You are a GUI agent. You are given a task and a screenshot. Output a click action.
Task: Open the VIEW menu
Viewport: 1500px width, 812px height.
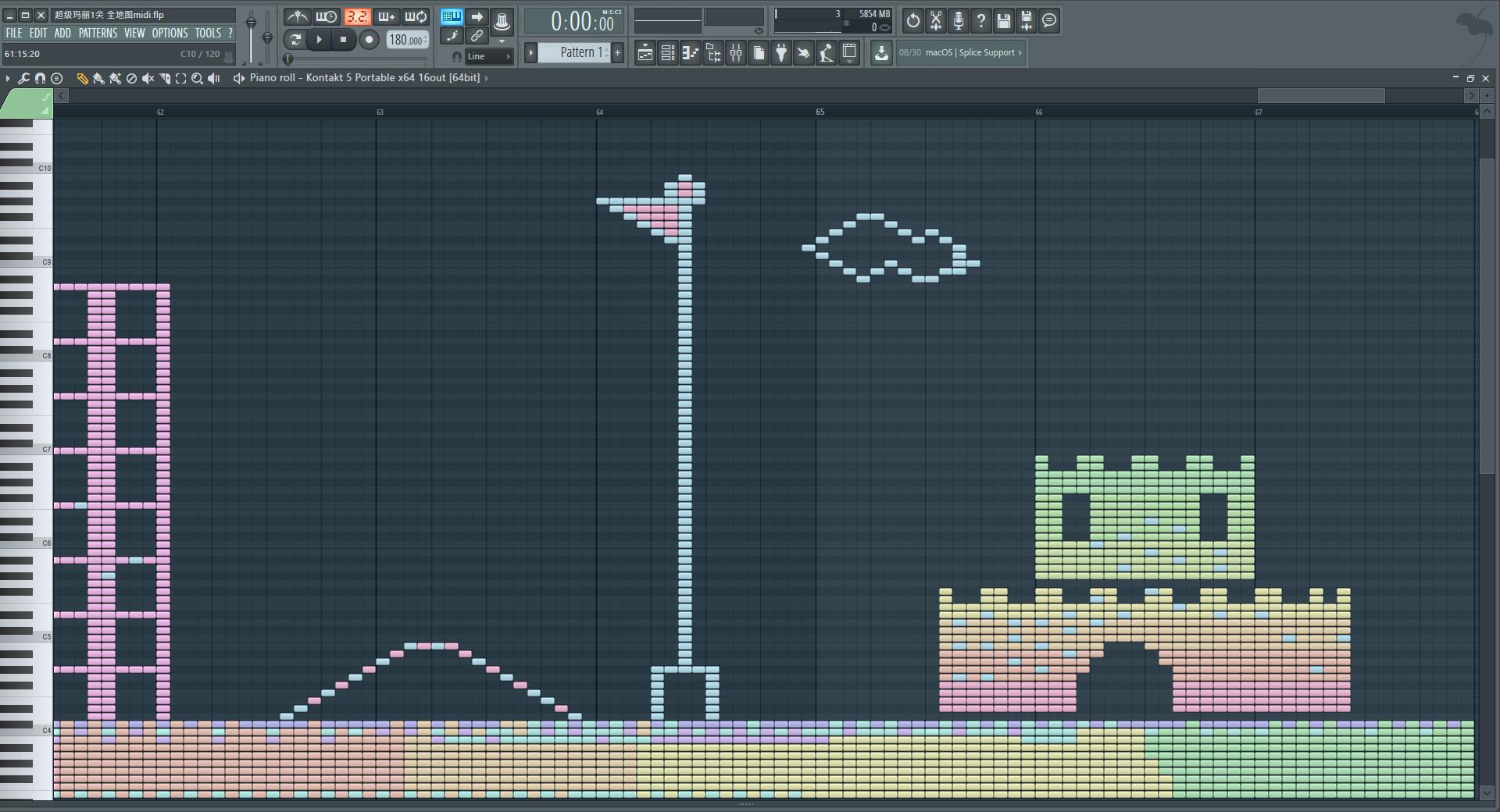tap(134, 33)
